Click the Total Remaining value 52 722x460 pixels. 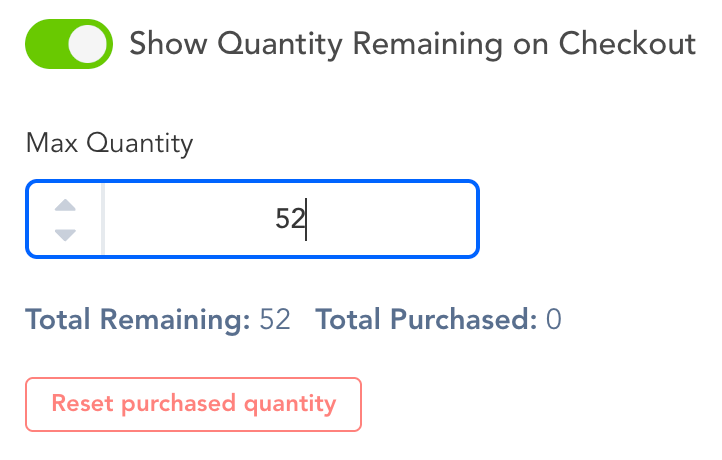[x=275, y=320]
